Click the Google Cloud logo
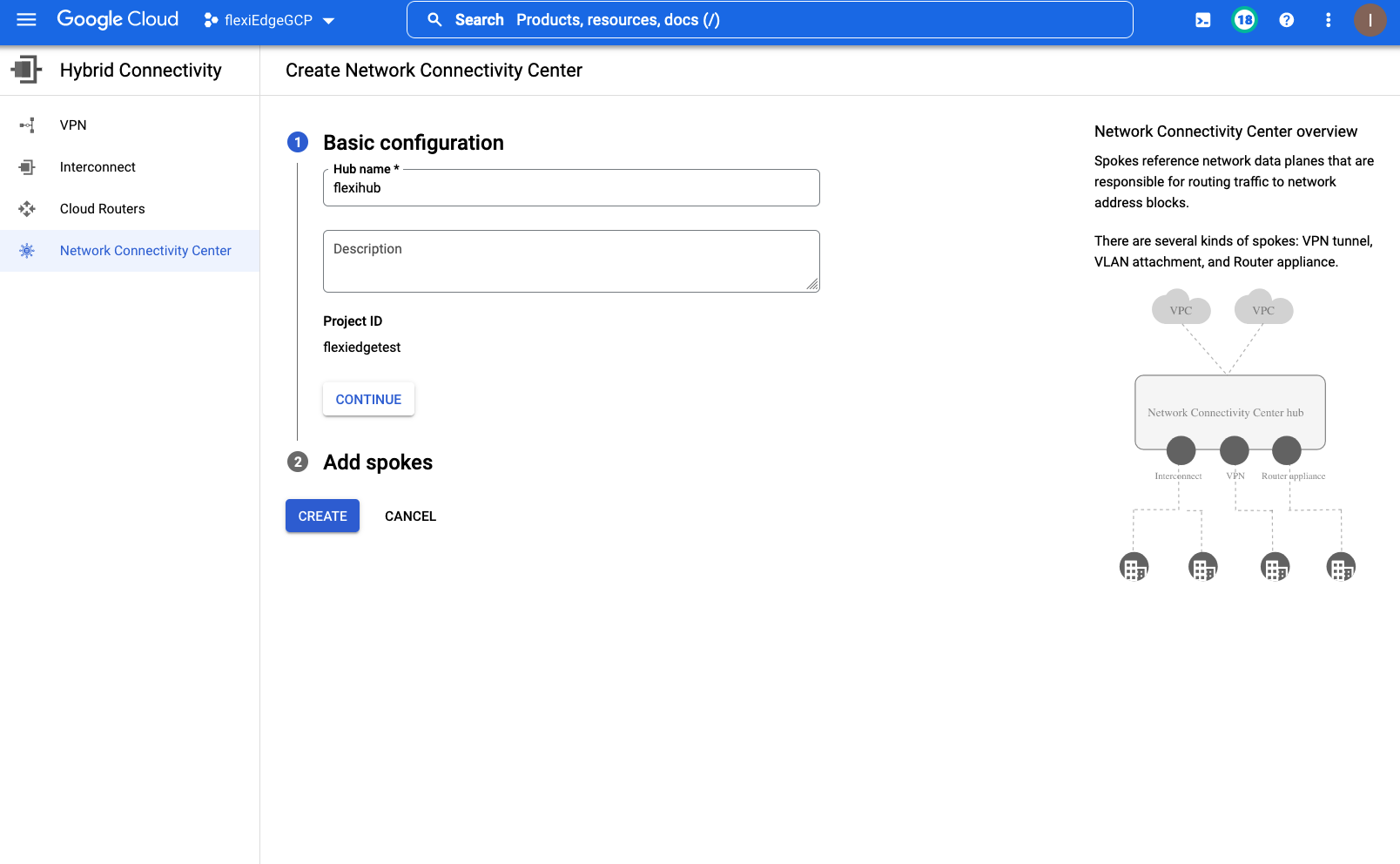The height and width of the screenshot is (864, 1400). [x=118, y=19]
